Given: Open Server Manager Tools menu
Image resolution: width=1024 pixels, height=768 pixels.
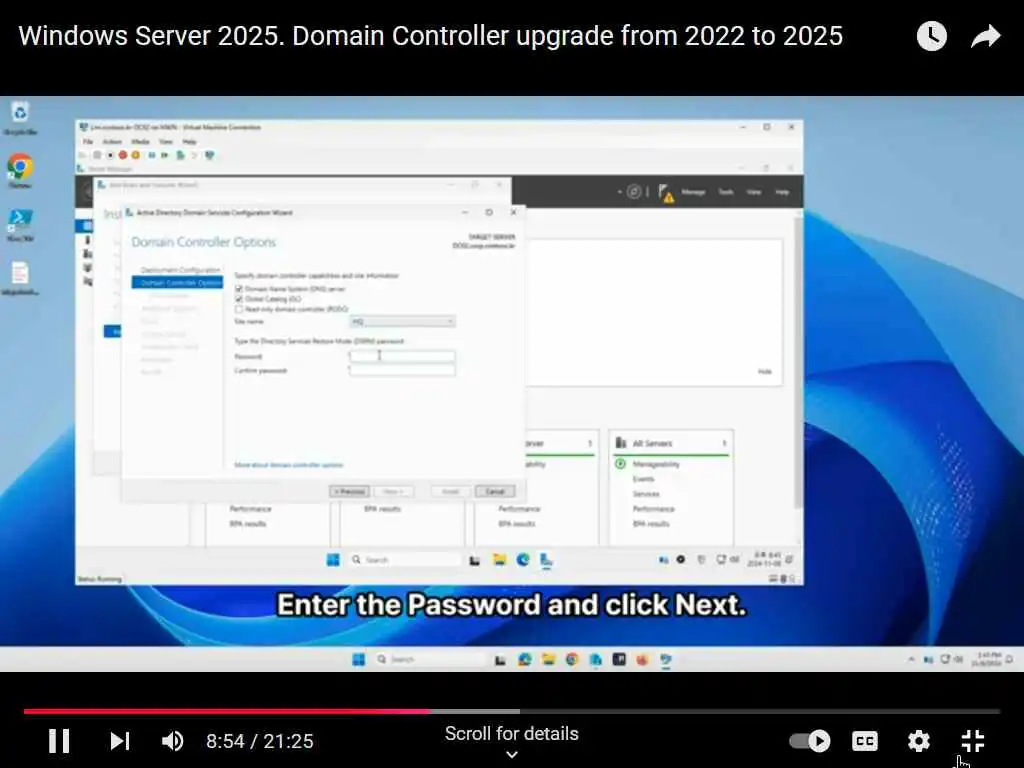Looking at the screenshot, I should (x=726, y=192).
